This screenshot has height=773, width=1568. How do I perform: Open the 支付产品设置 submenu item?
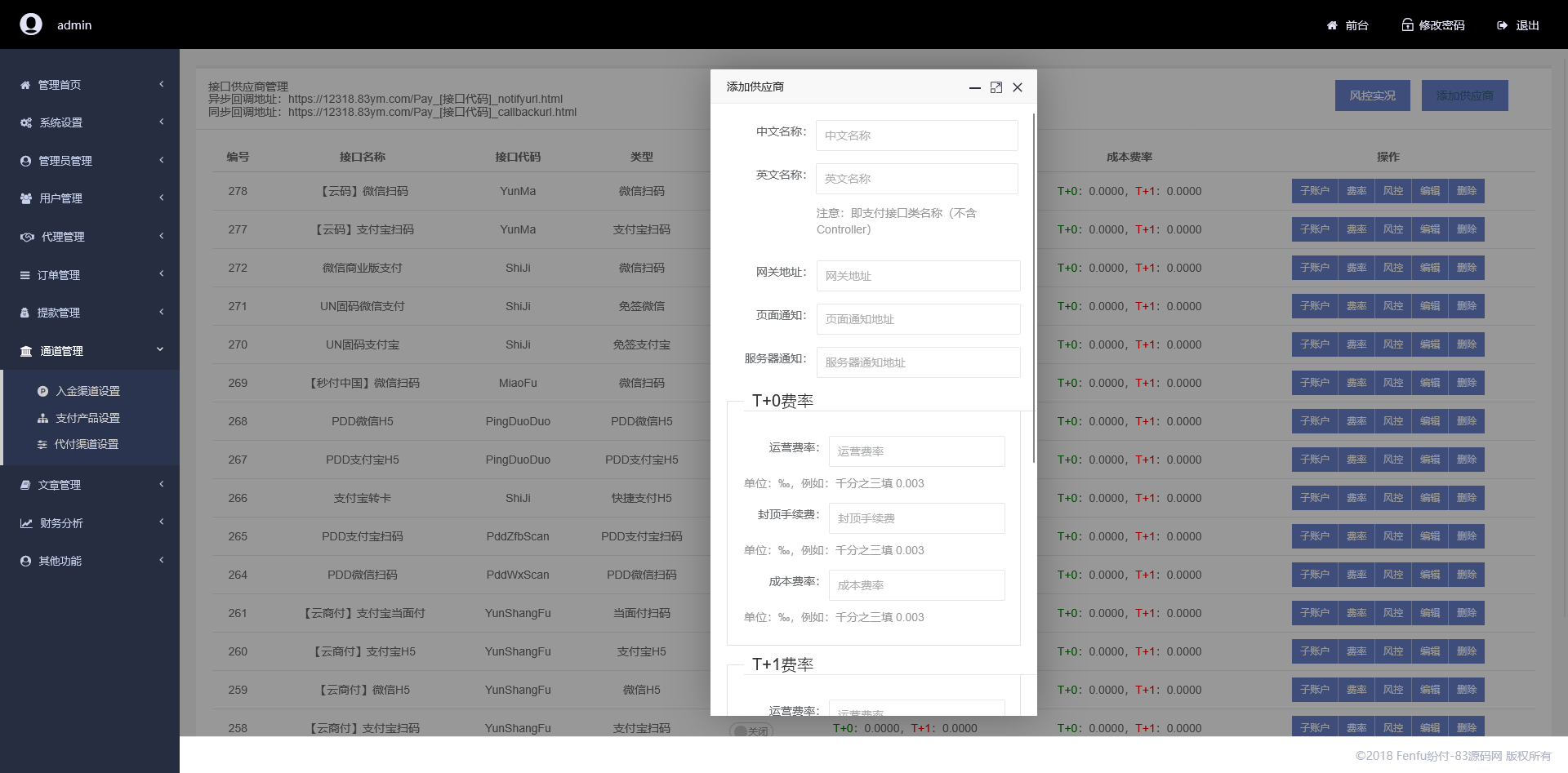[87, 418]
